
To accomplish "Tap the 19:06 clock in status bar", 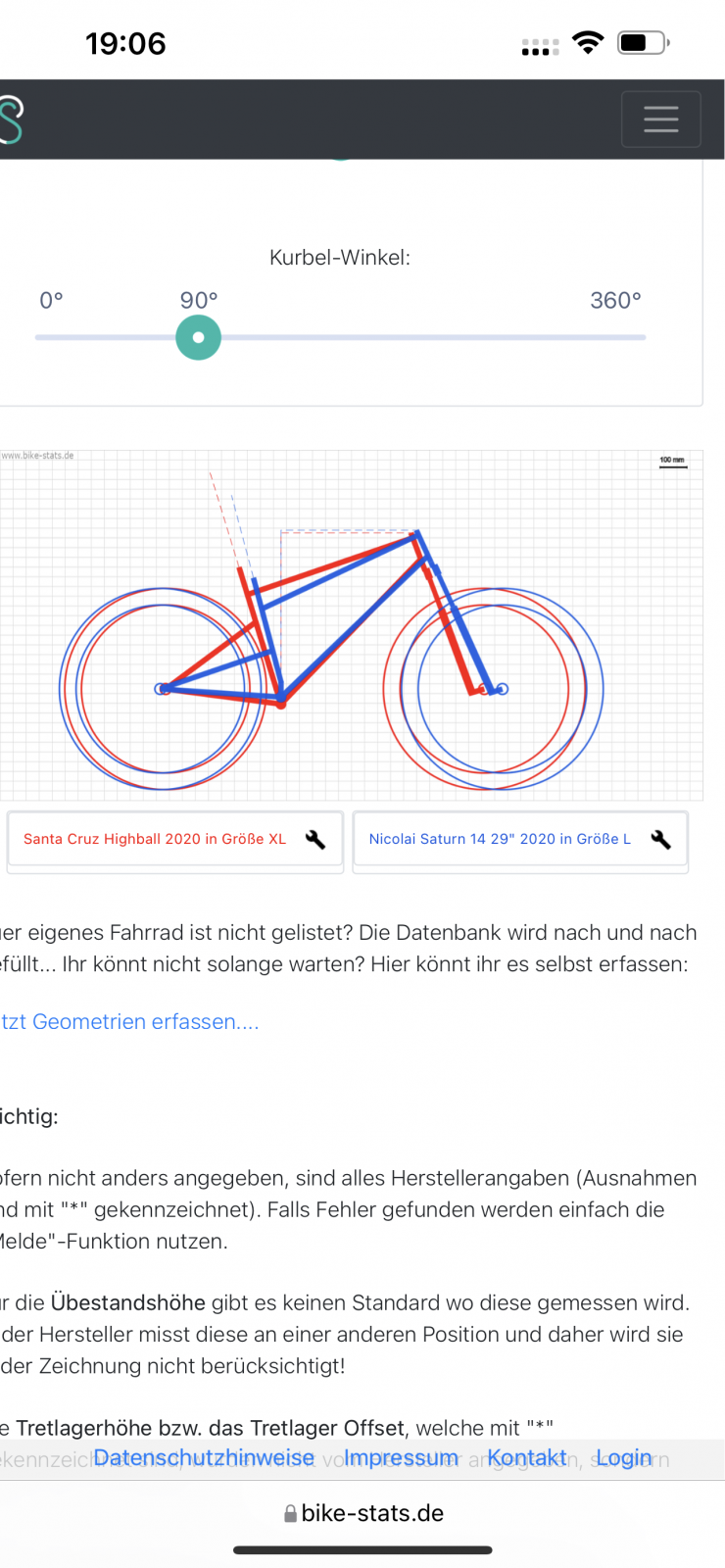I will (x=125, y=43).
